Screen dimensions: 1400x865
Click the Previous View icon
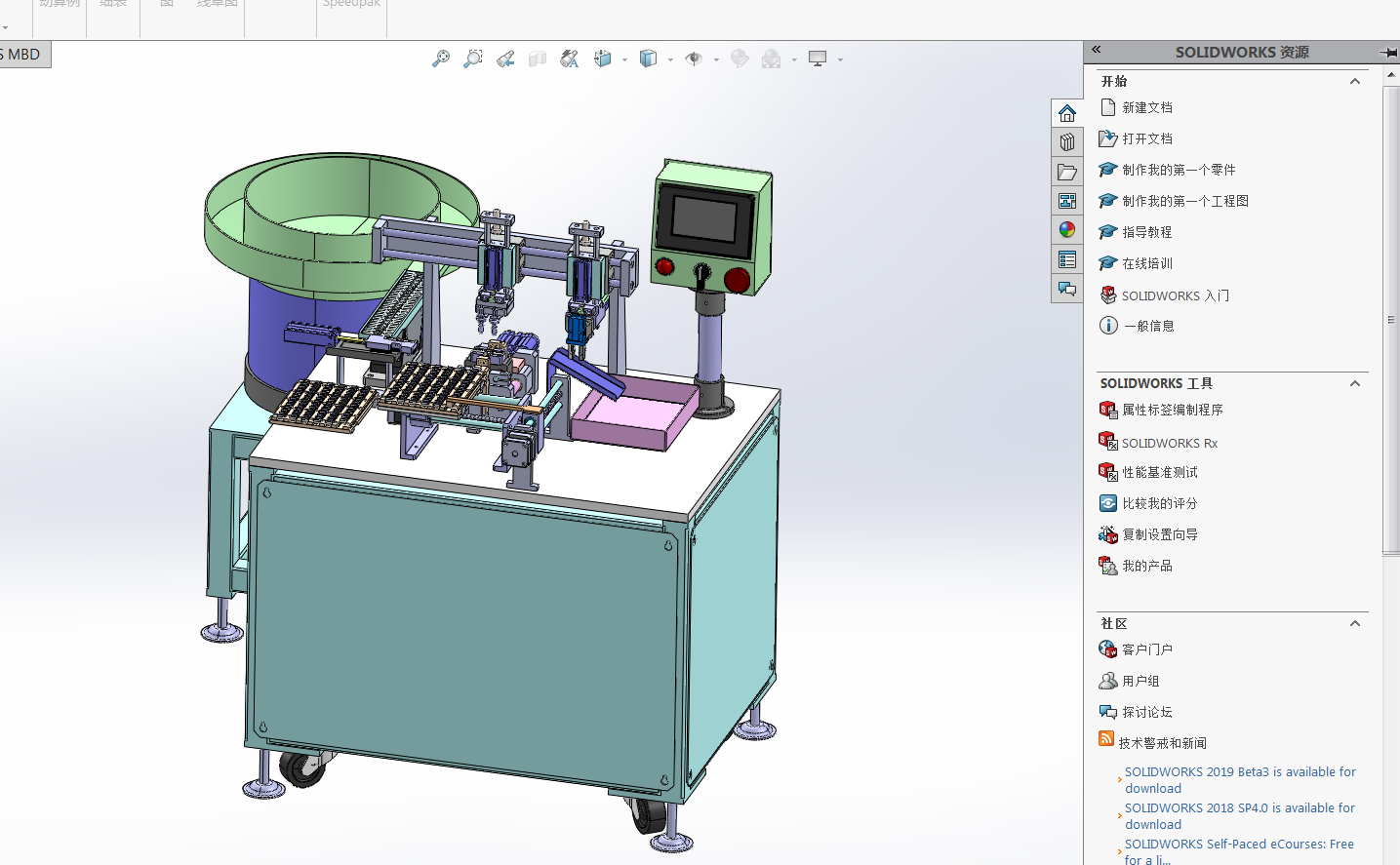505,59
